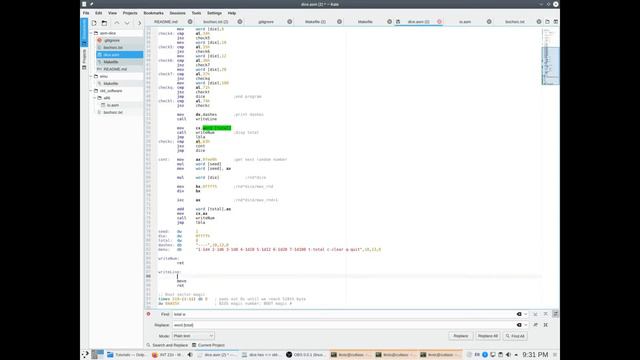Screen dimensions: 640x360
Task: Open the Help menu
Action: 232,13
